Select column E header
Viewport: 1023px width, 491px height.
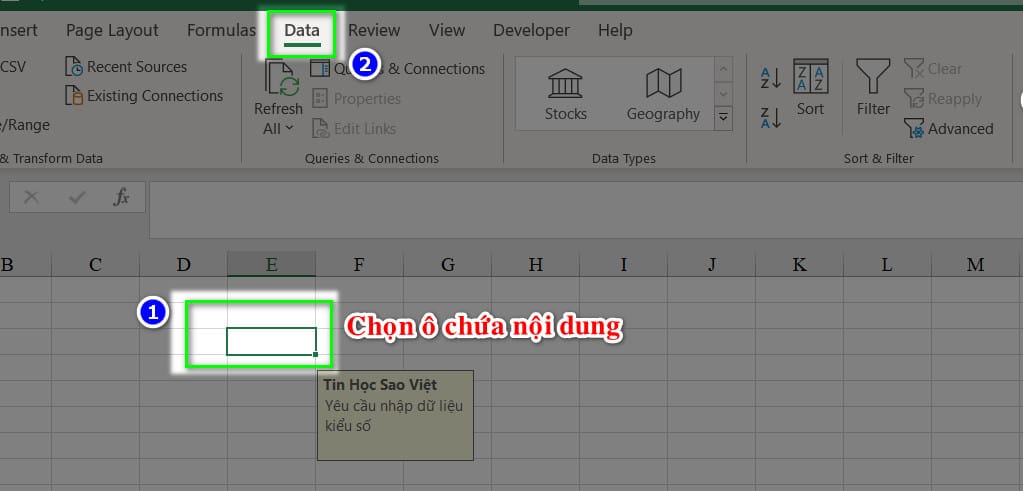coord(271,264)
